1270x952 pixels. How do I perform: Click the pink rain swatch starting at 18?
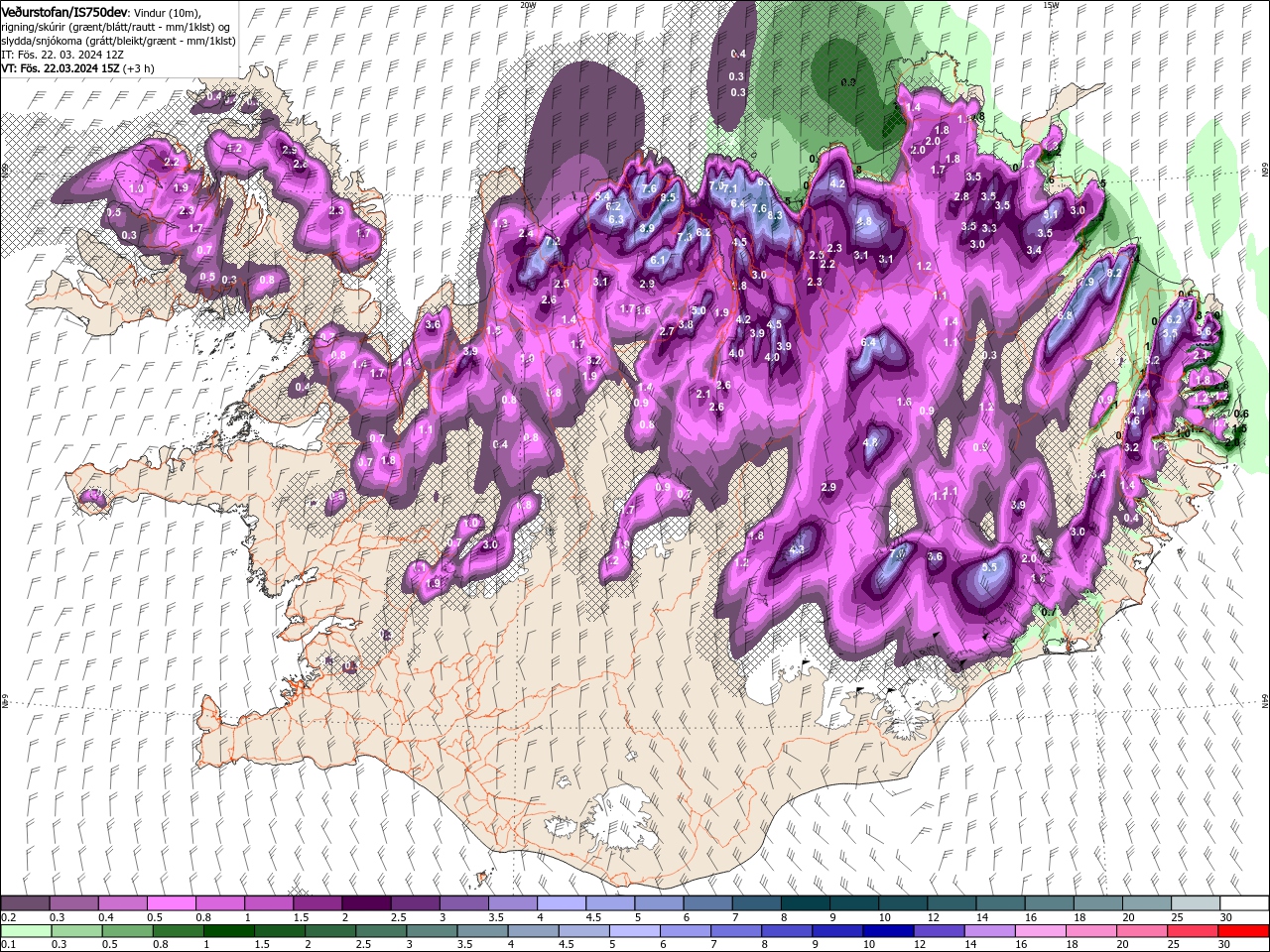(1090, 931)
